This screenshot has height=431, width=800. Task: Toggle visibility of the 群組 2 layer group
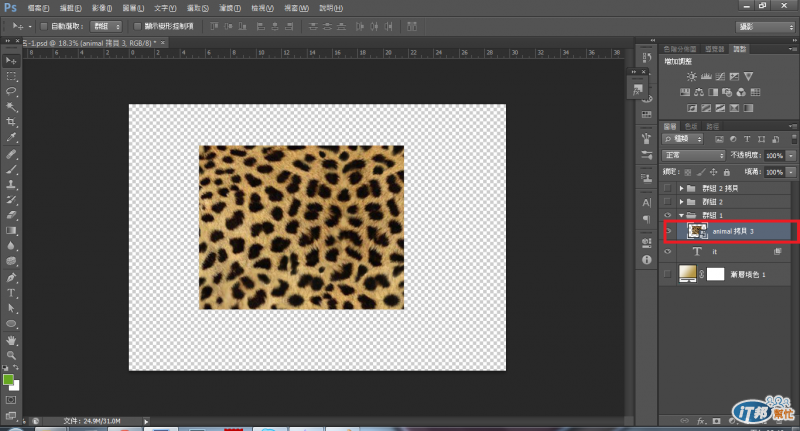669,202
